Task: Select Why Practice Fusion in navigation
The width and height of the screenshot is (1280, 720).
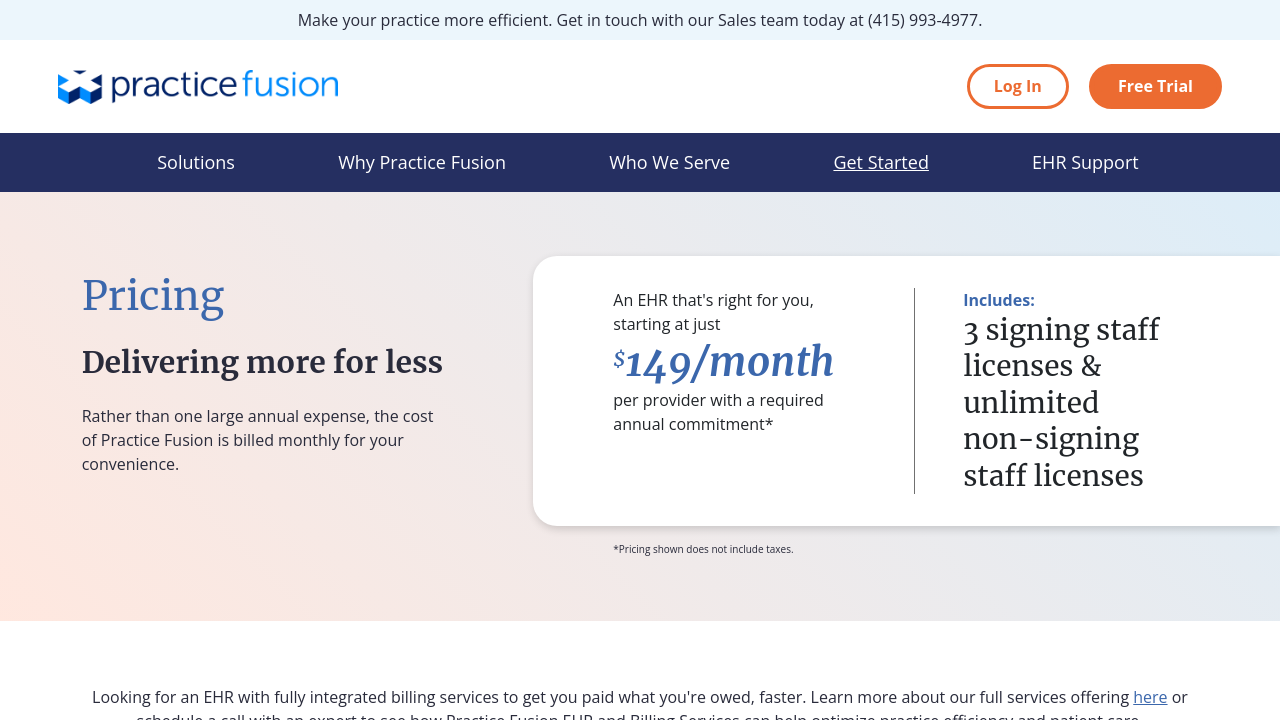Action: [x=422, y=162]
